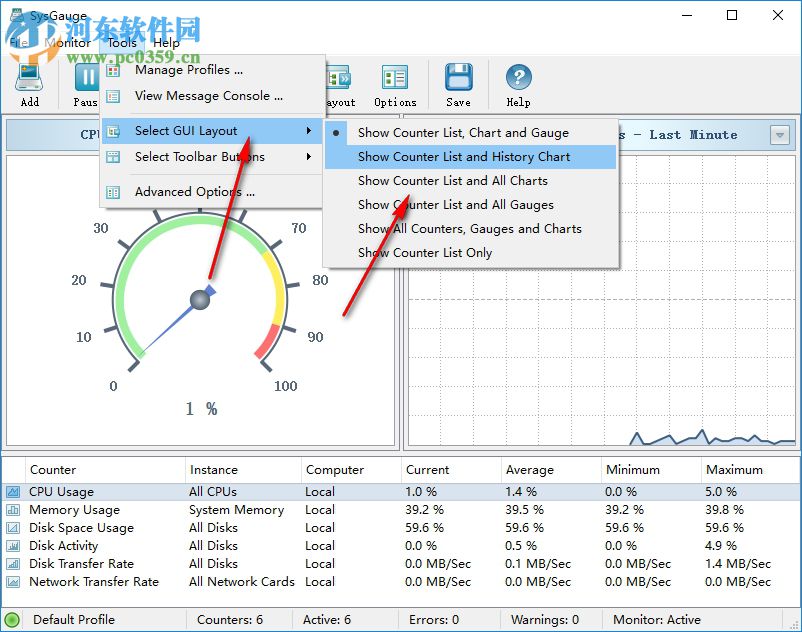Open Manage Profiles from Tools menu

click(x=189, y=70)
